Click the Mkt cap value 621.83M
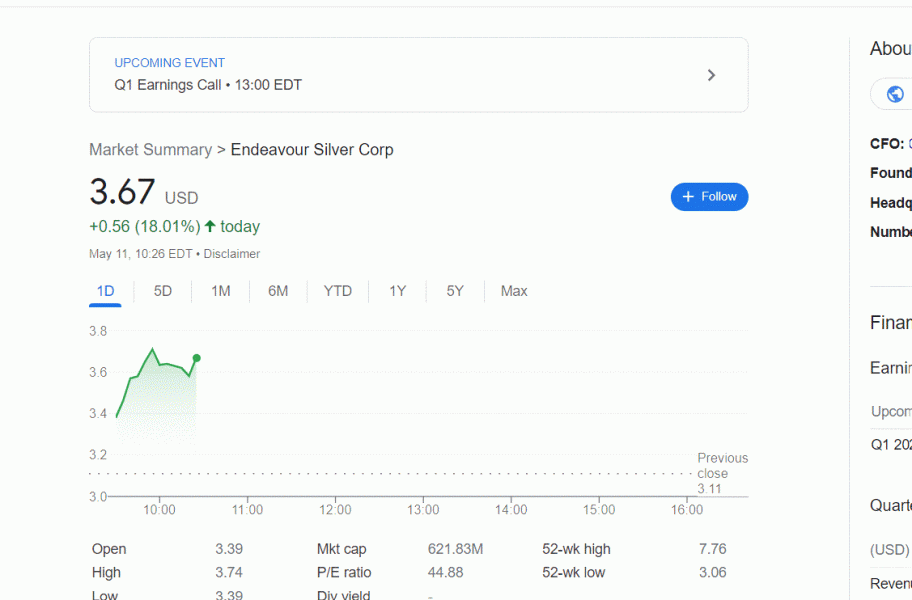 [455, 549]
